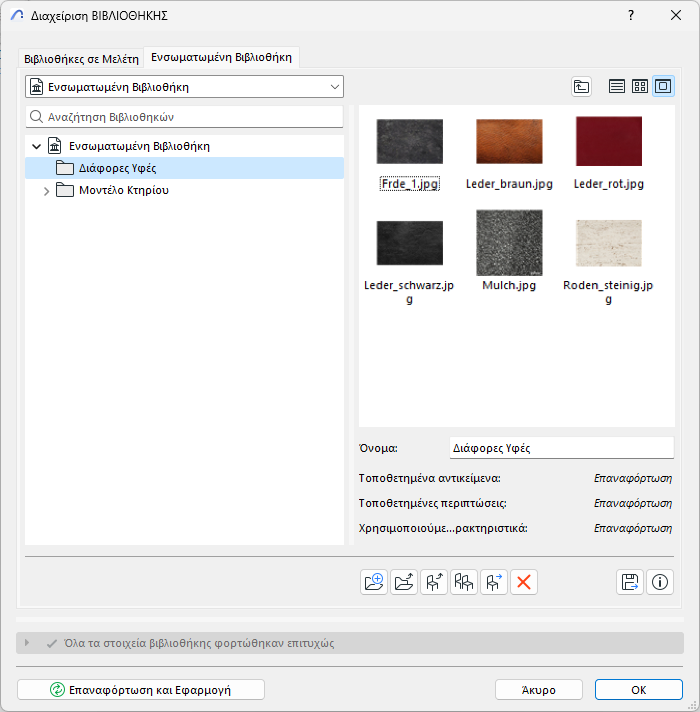
Task: Delete selected item with red X
Action: [x=523, y=582]
